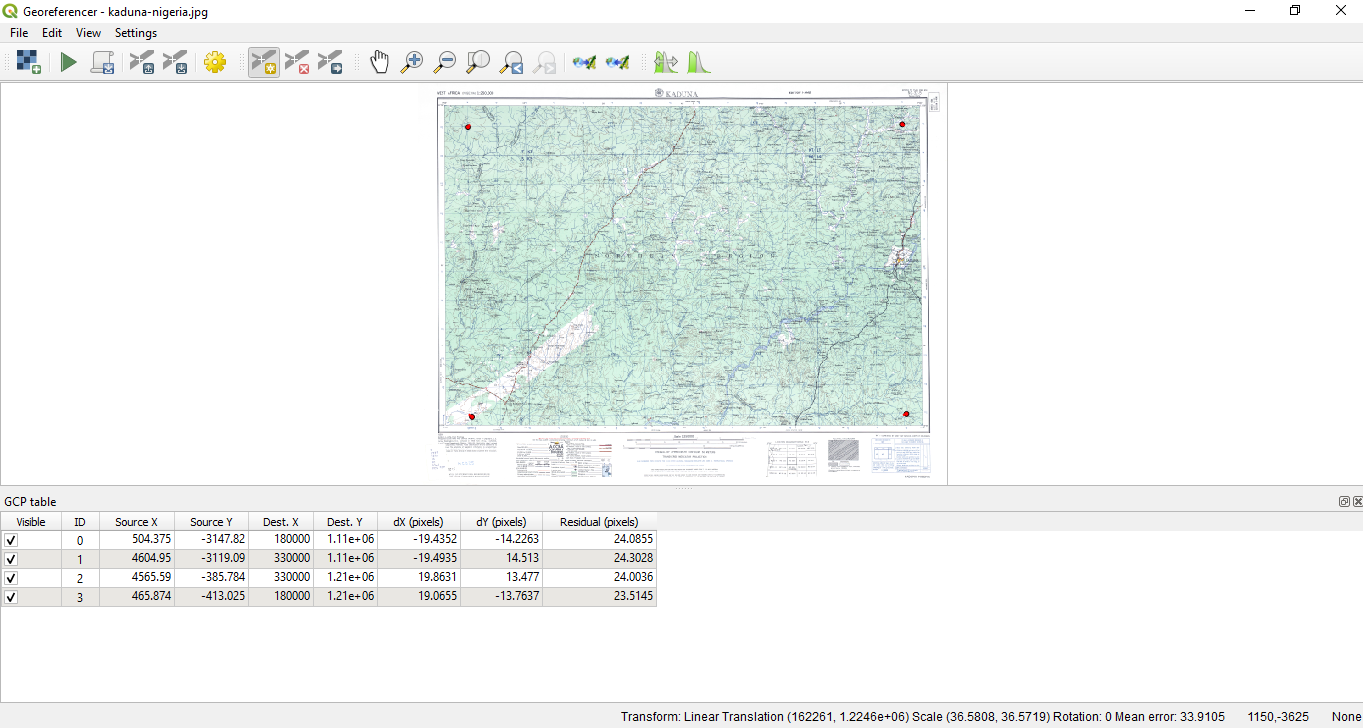Image resolution: width=1363 pixels, height=728 pixels.
Task: Sort by Source X column header
Action: [x=137, y=522]
